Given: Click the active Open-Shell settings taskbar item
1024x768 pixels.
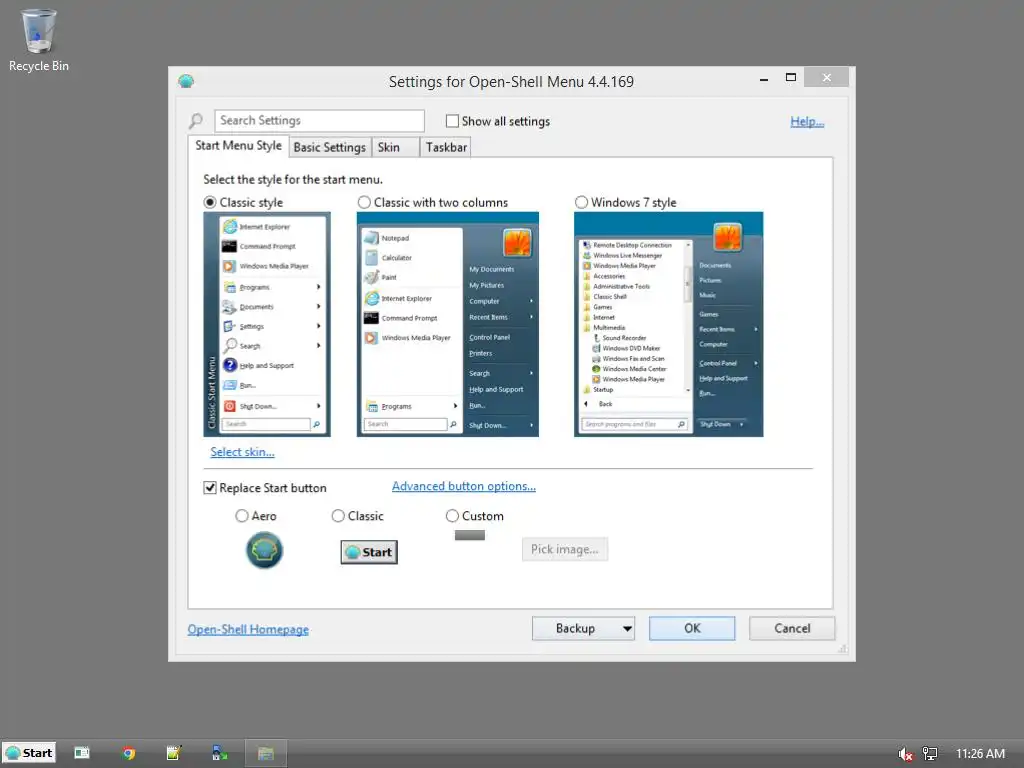Looking at the screenshot, I should [265, 753].
